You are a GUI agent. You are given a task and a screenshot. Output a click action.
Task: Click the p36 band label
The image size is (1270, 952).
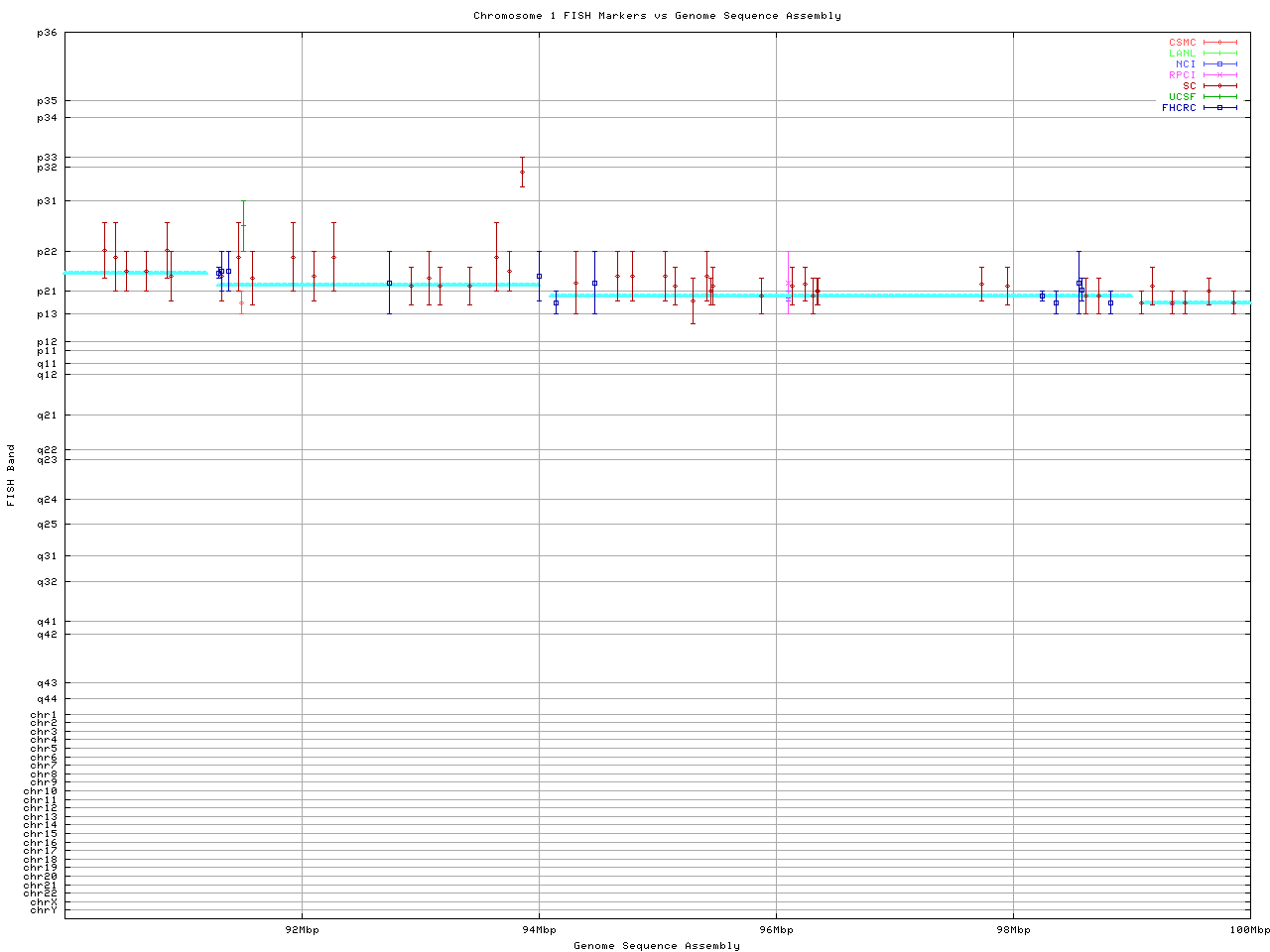(x=47, y=33)
